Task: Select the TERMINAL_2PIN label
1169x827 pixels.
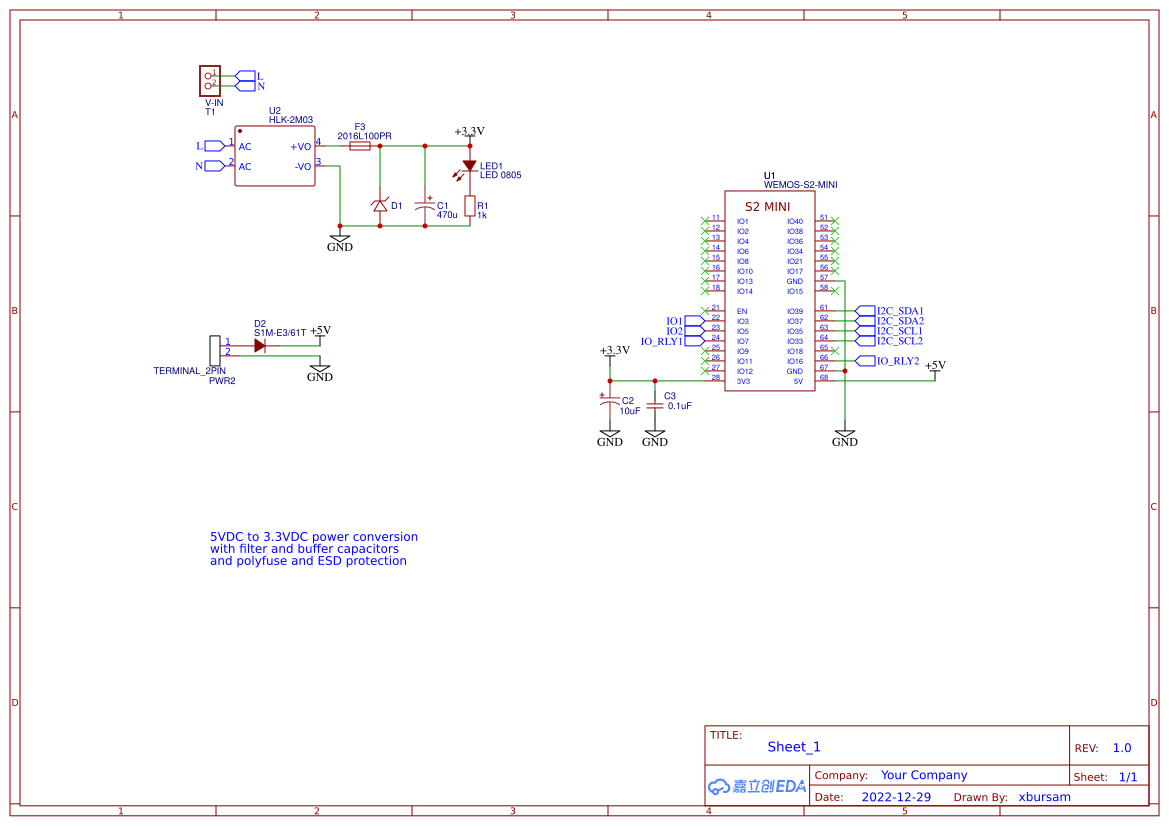Action: coord(189,371)
